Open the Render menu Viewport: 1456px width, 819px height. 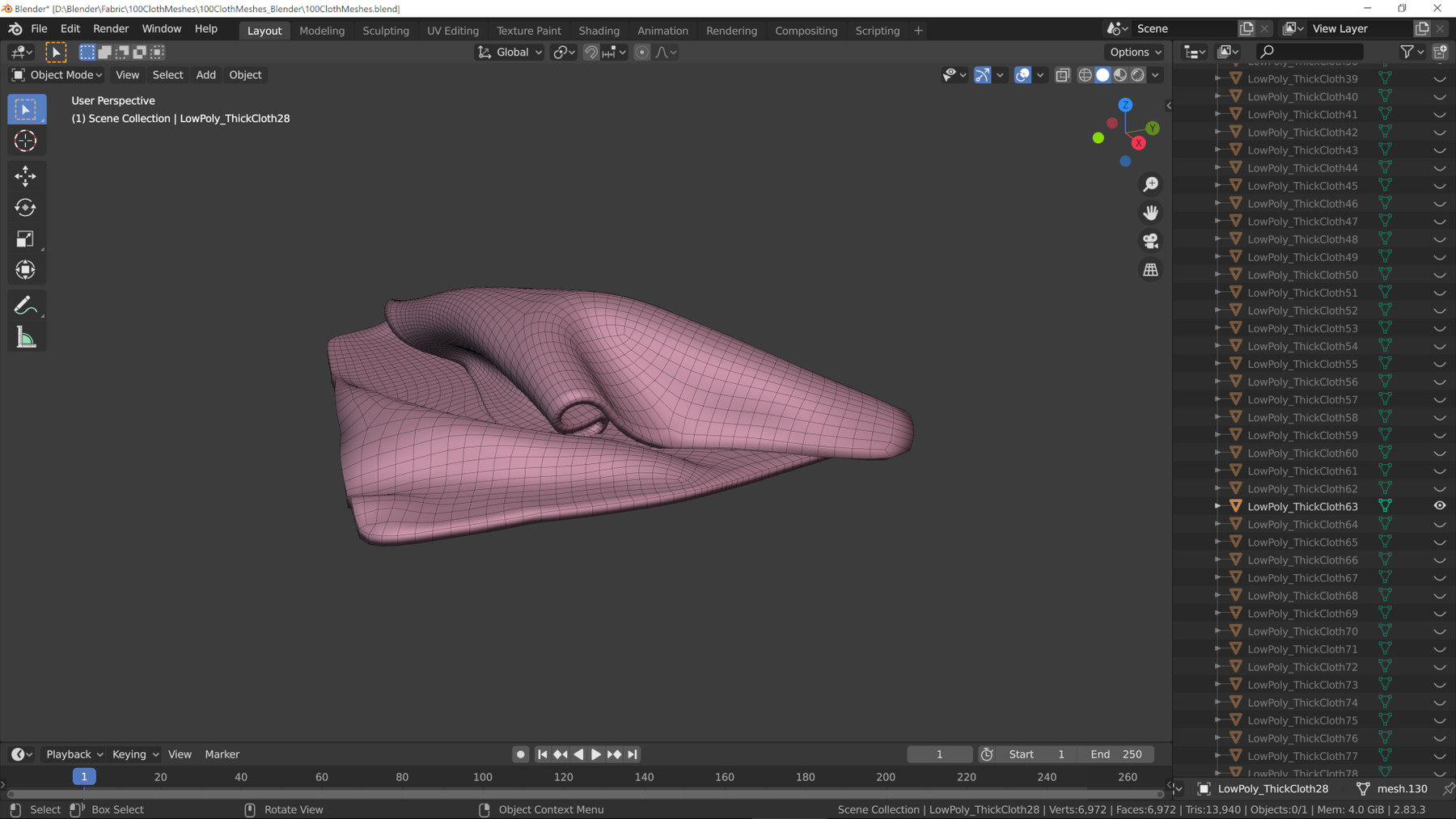point(111,29)
